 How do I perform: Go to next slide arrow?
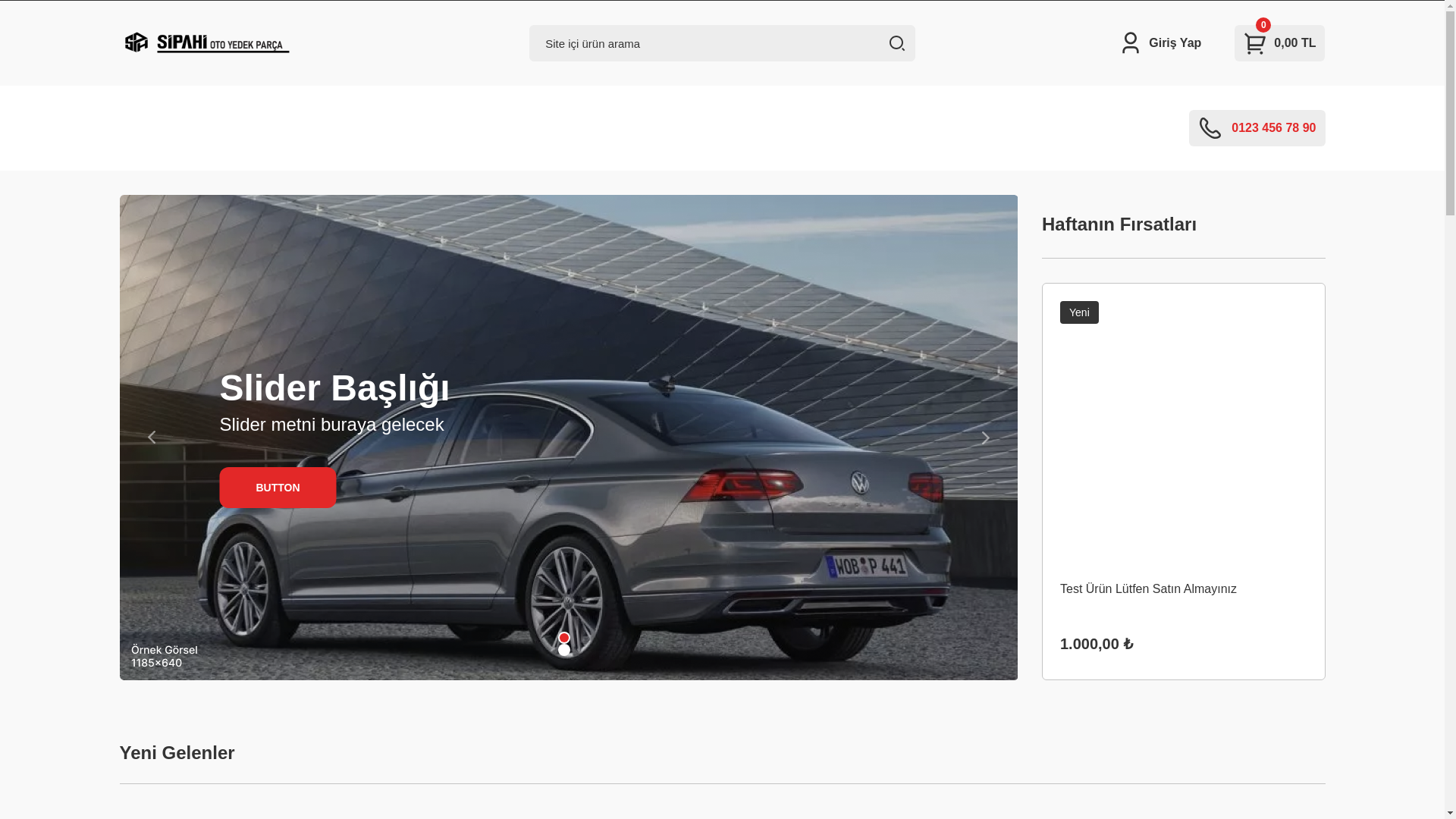click(x=985, y=438)
